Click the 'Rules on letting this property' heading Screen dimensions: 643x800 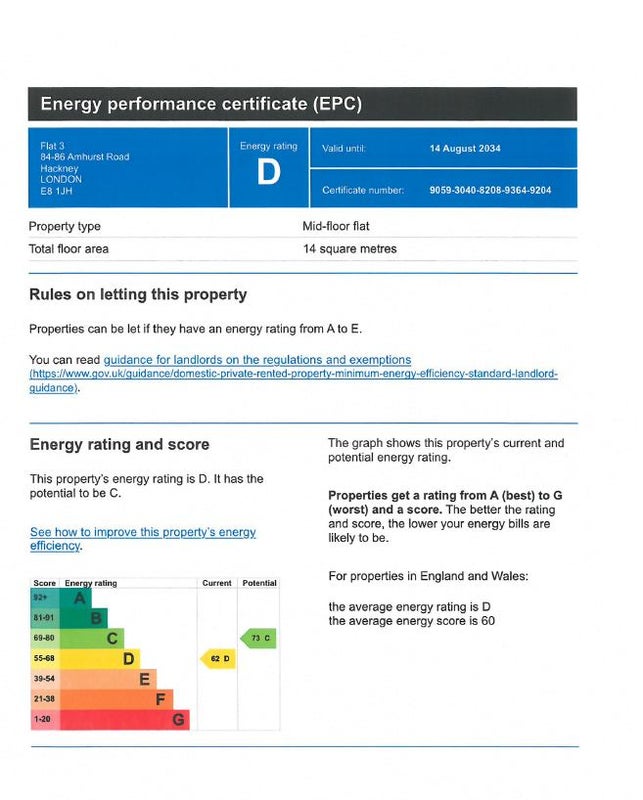138,295
